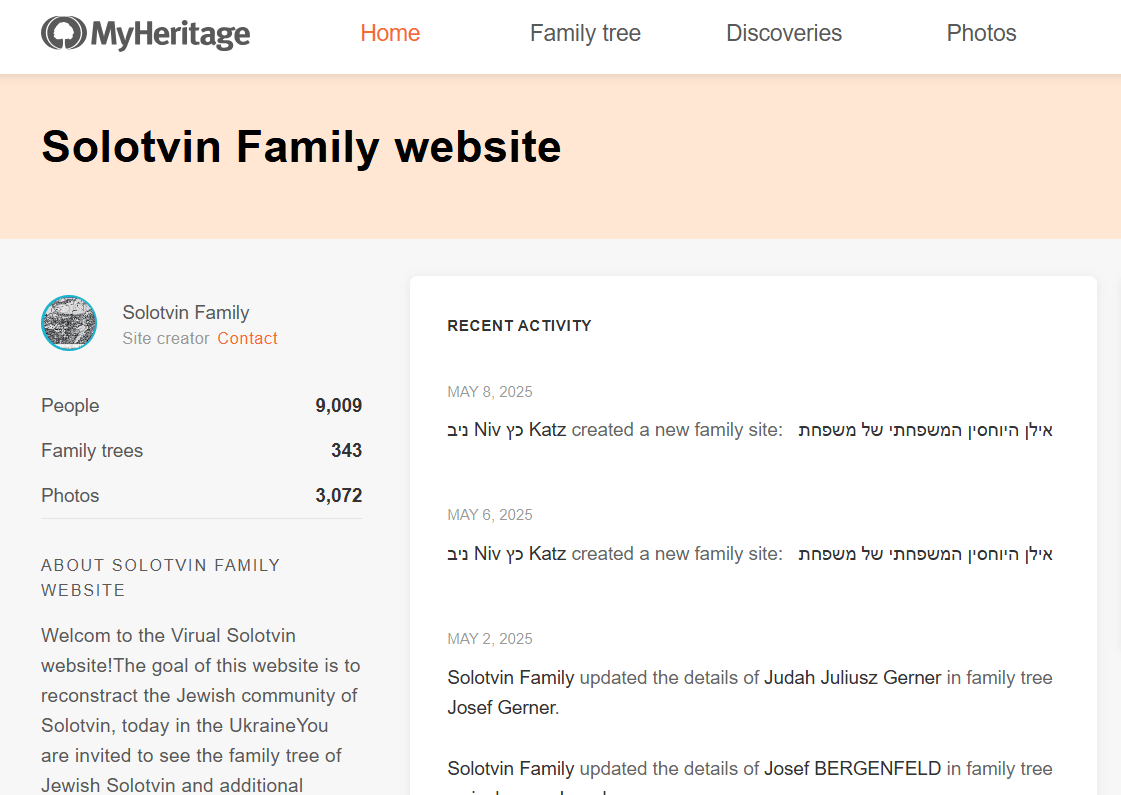Click Solotvin Family in Josef BERGENFELD update
The height and width of the screenshot is (795, 1121).
point(510,769)
